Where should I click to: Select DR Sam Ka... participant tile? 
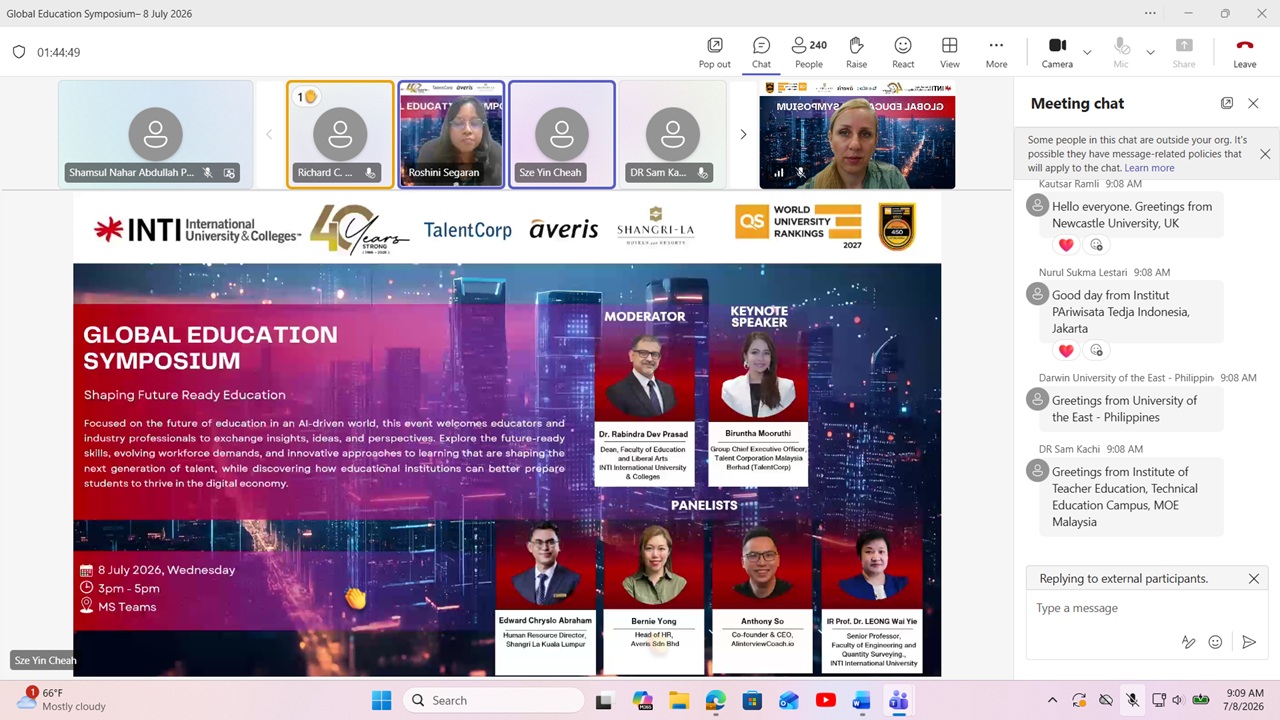click(672, 134)
